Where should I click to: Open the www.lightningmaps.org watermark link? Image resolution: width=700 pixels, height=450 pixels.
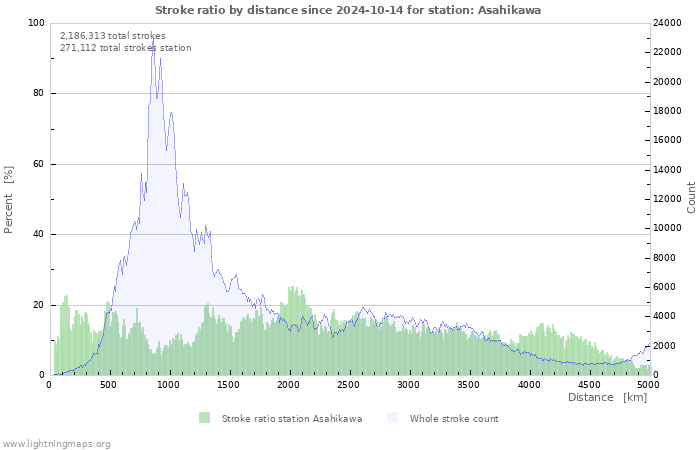(x=56, y=443)
